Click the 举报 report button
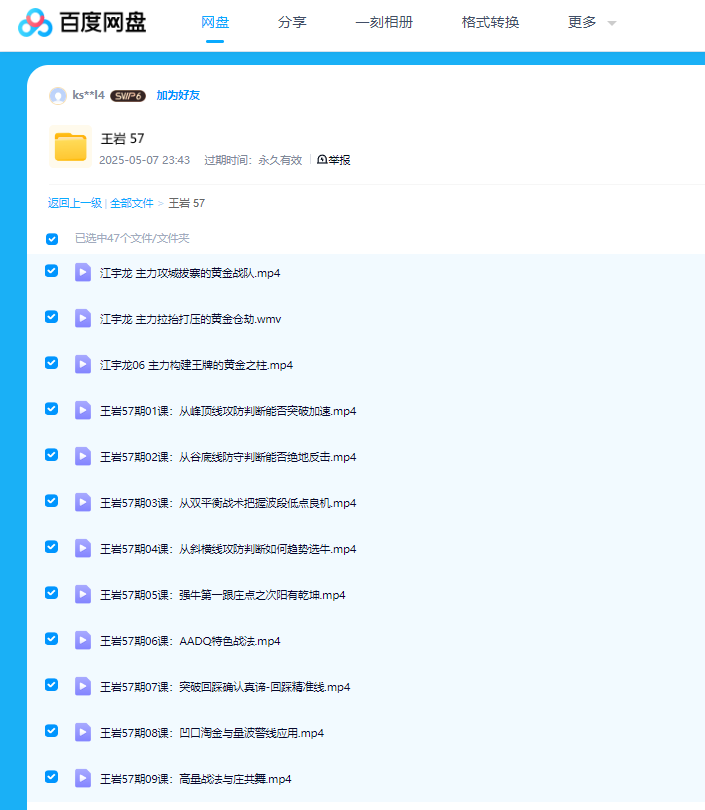The width and height of the screenshot is (705, 810). (334, 160)
